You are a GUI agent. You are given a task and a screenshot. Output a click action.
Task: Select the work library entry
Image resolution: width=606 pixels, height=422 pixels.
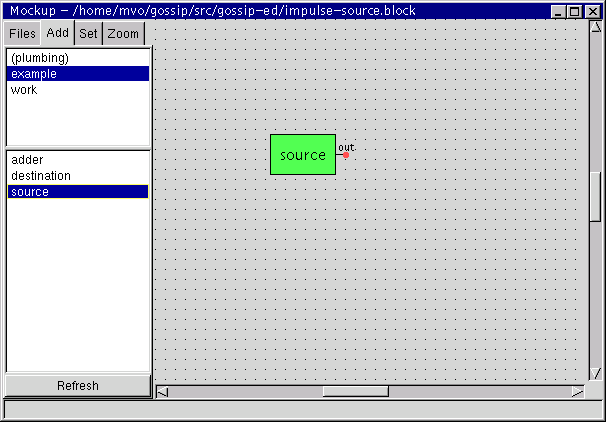[24, 90]
